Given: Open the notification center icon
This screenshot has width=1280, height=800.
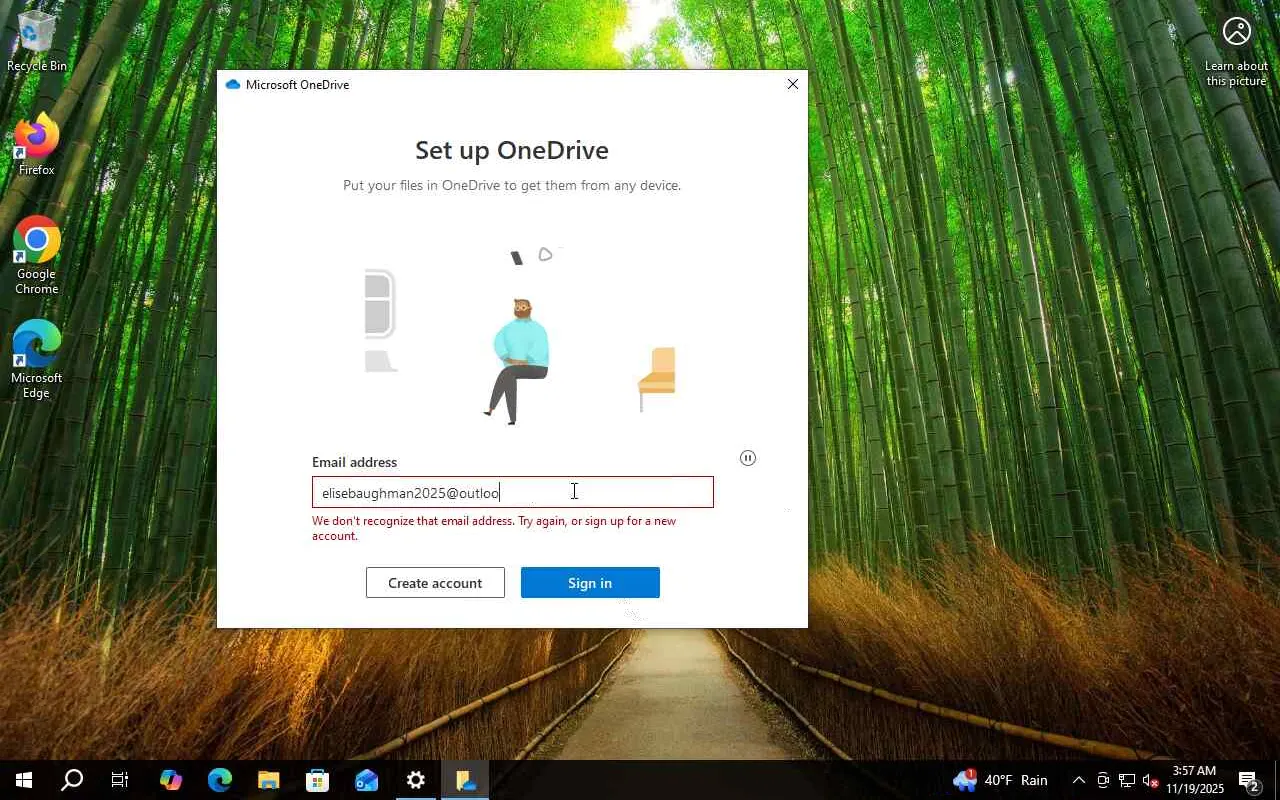Looking at the screenshot, I should click(1248, 780).
